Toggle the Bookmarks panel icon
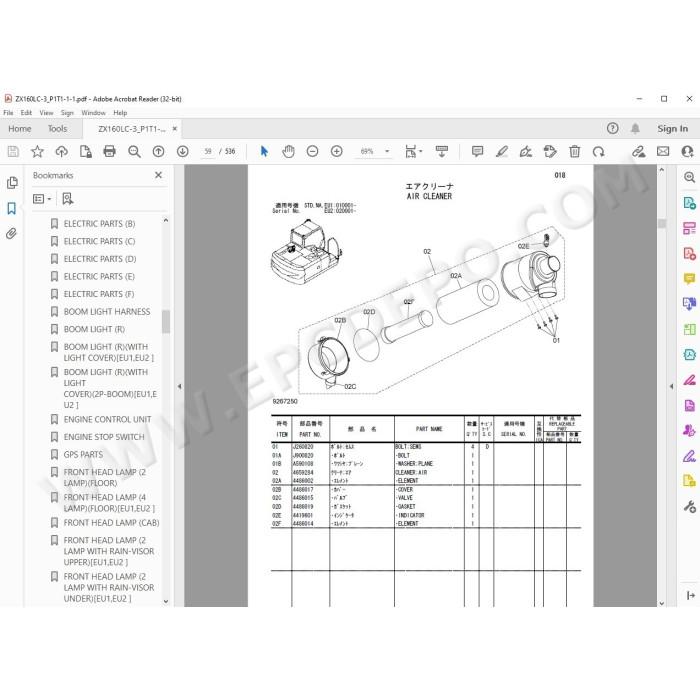Viewport: 700px width, 700px height. [x=12, y=208]
